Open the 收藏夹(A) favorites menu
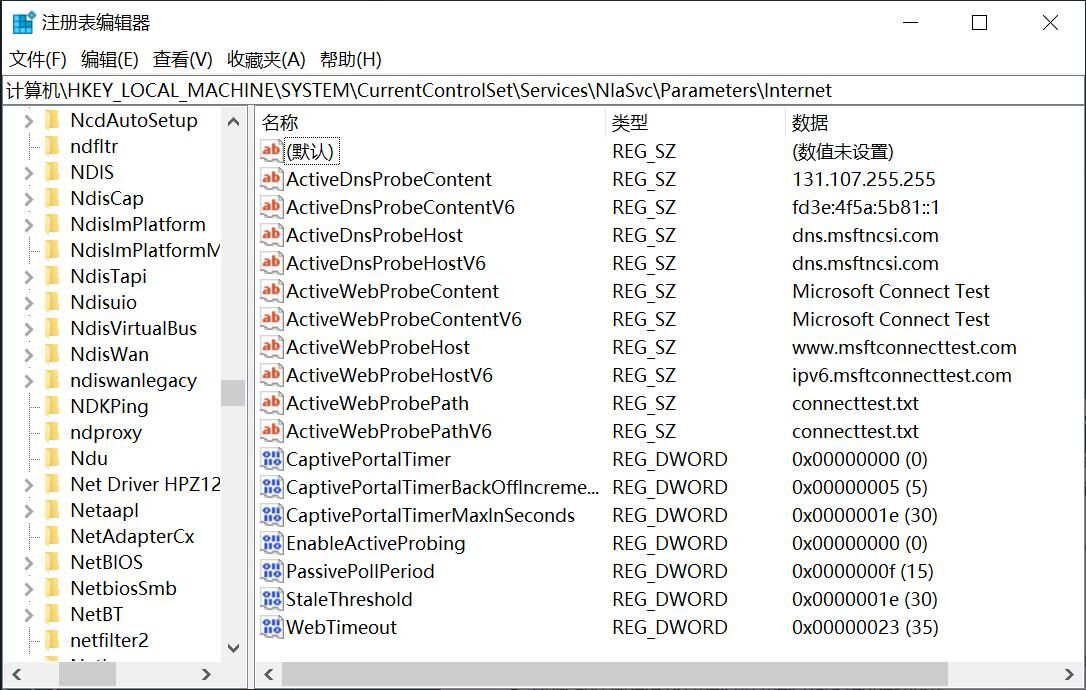Screen dimensions: 1086x690 266,60
